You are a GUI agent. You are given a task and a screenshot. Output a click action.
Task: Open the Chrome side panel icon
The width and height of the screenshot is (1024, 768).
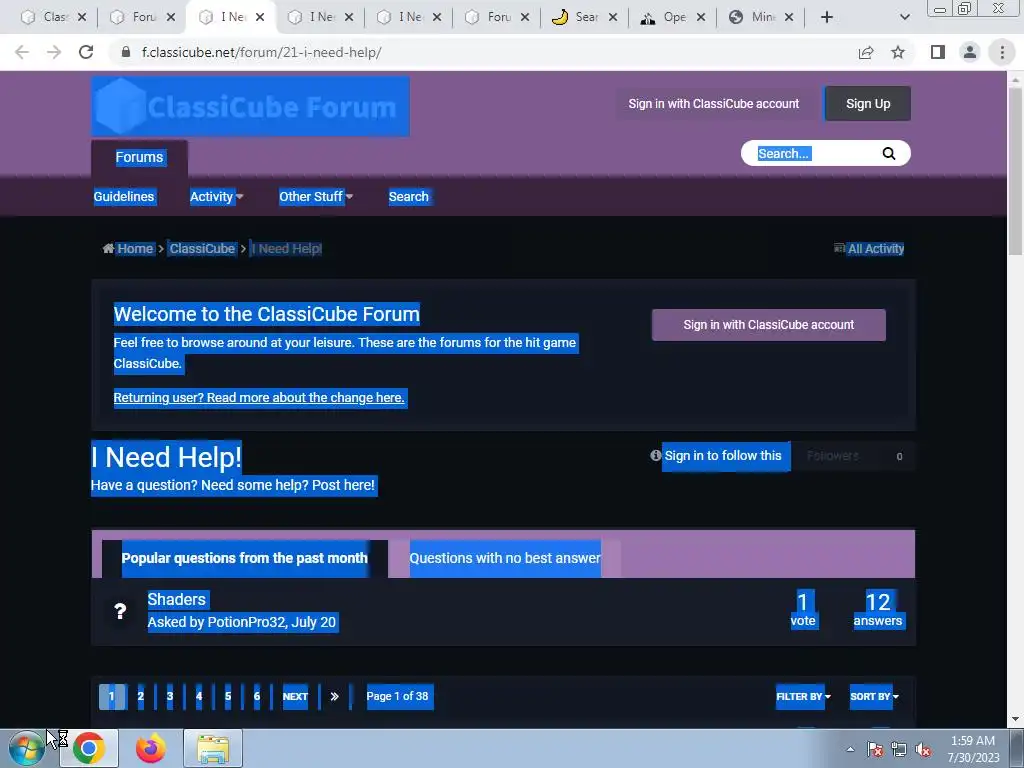pos(938,52)
